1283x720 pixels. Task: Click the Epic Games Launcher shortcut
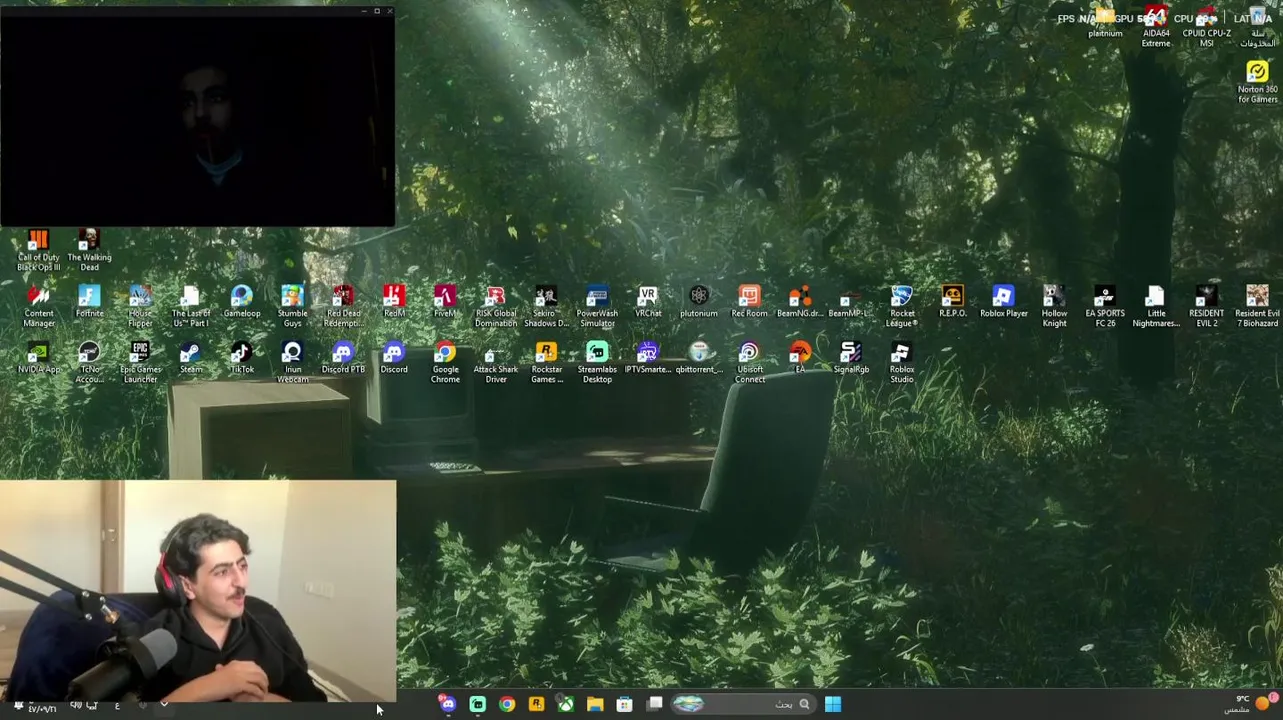[140, 362]
